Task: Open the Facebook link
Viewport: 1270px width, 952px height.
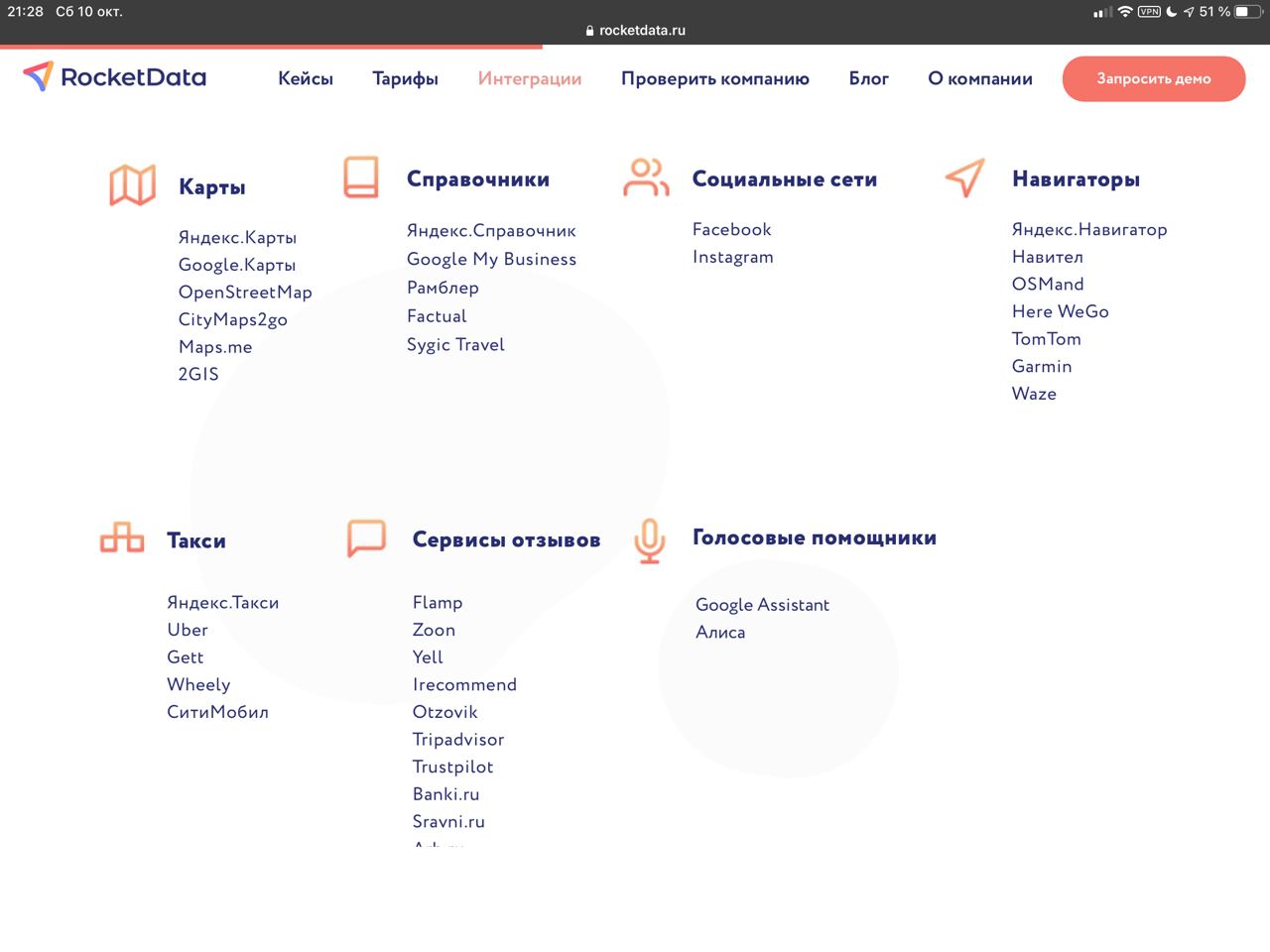Action: (731, 229)
